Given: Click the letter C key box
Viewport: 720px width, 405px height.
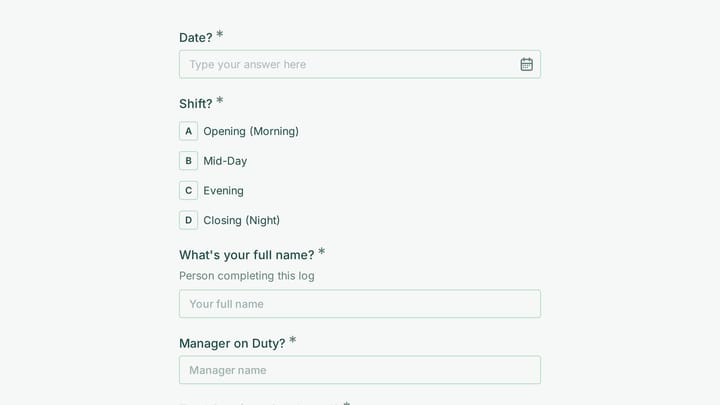Looking at the screenshot, I should click(188, 191).
